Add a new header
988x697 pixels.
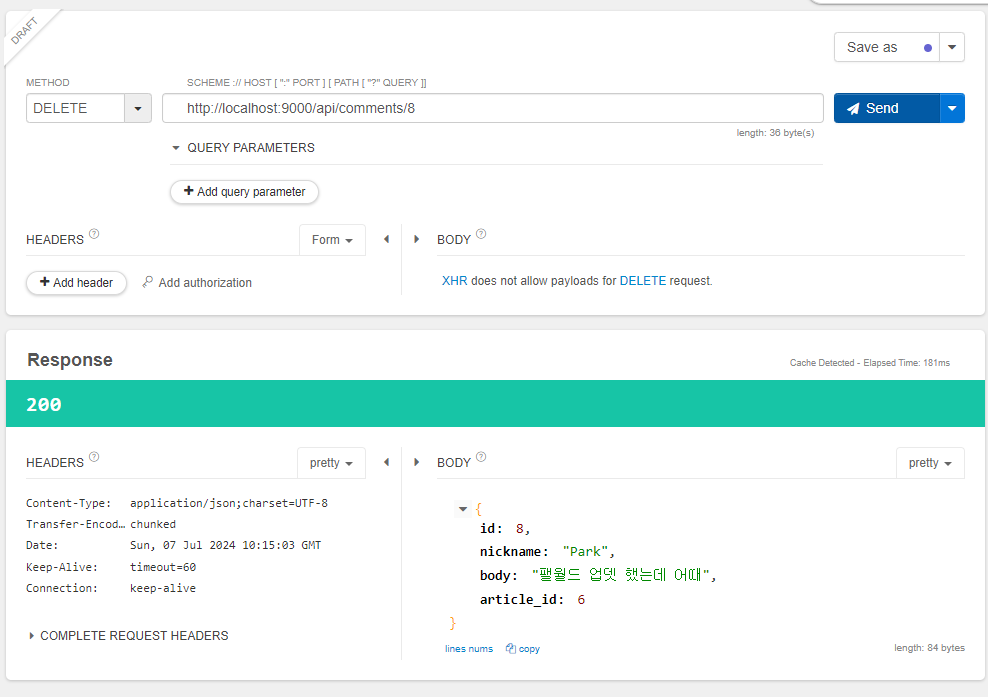(x=76, y=282)
